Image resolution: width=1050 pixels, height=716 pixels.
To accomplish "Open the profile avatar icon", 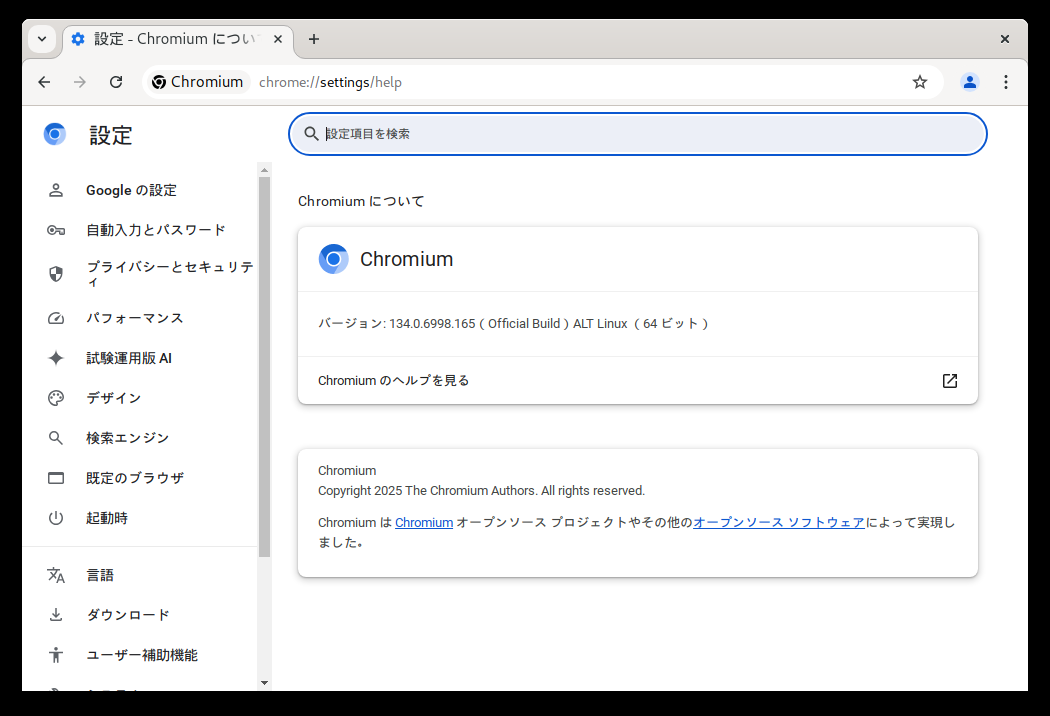I will 969,82.
